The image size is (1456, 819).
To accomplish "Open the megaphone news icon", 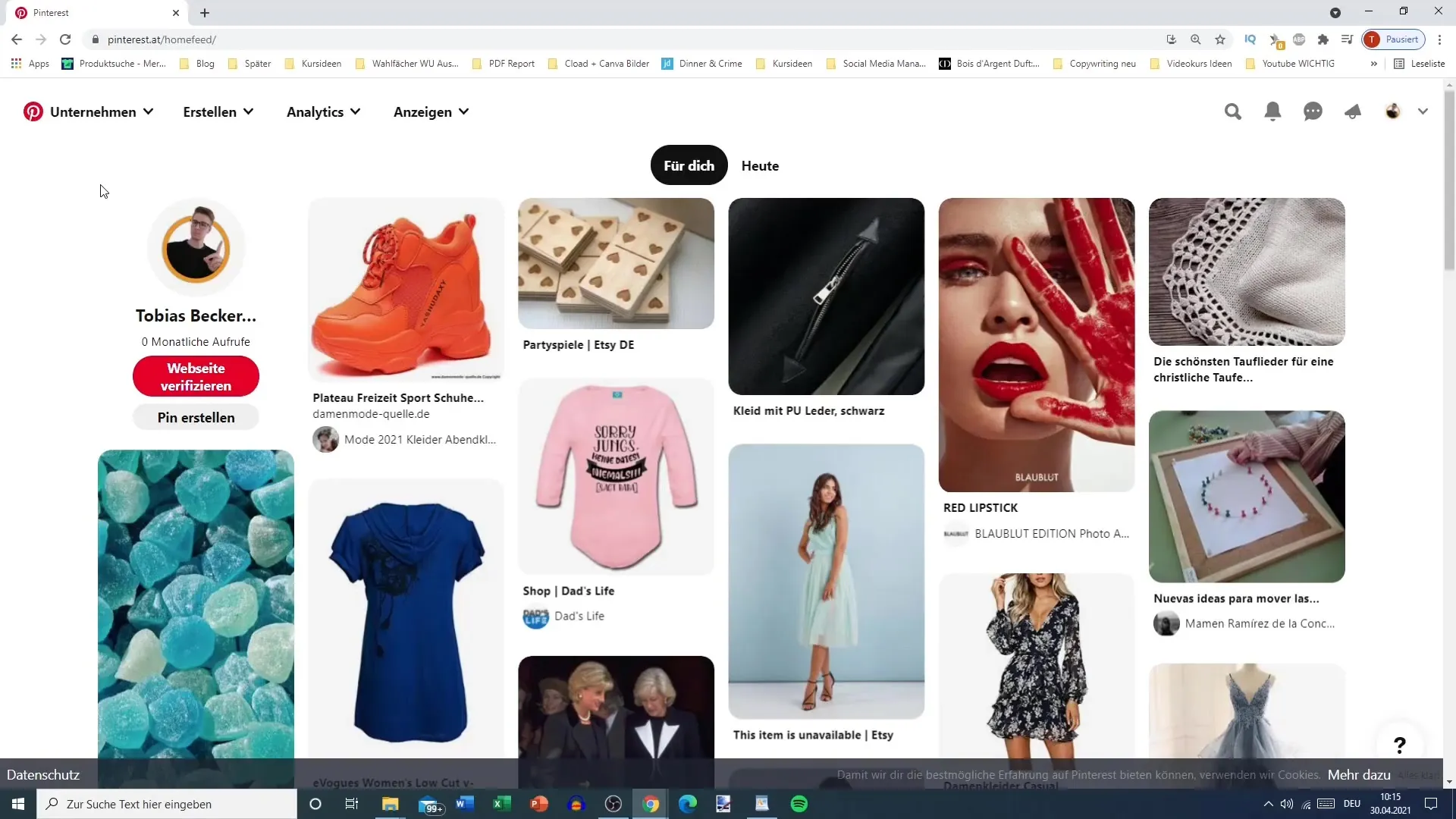I will 1353,112.
